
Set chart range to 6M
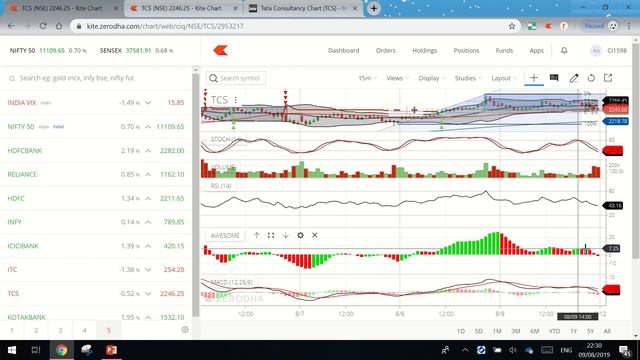[x=535, y=331]
